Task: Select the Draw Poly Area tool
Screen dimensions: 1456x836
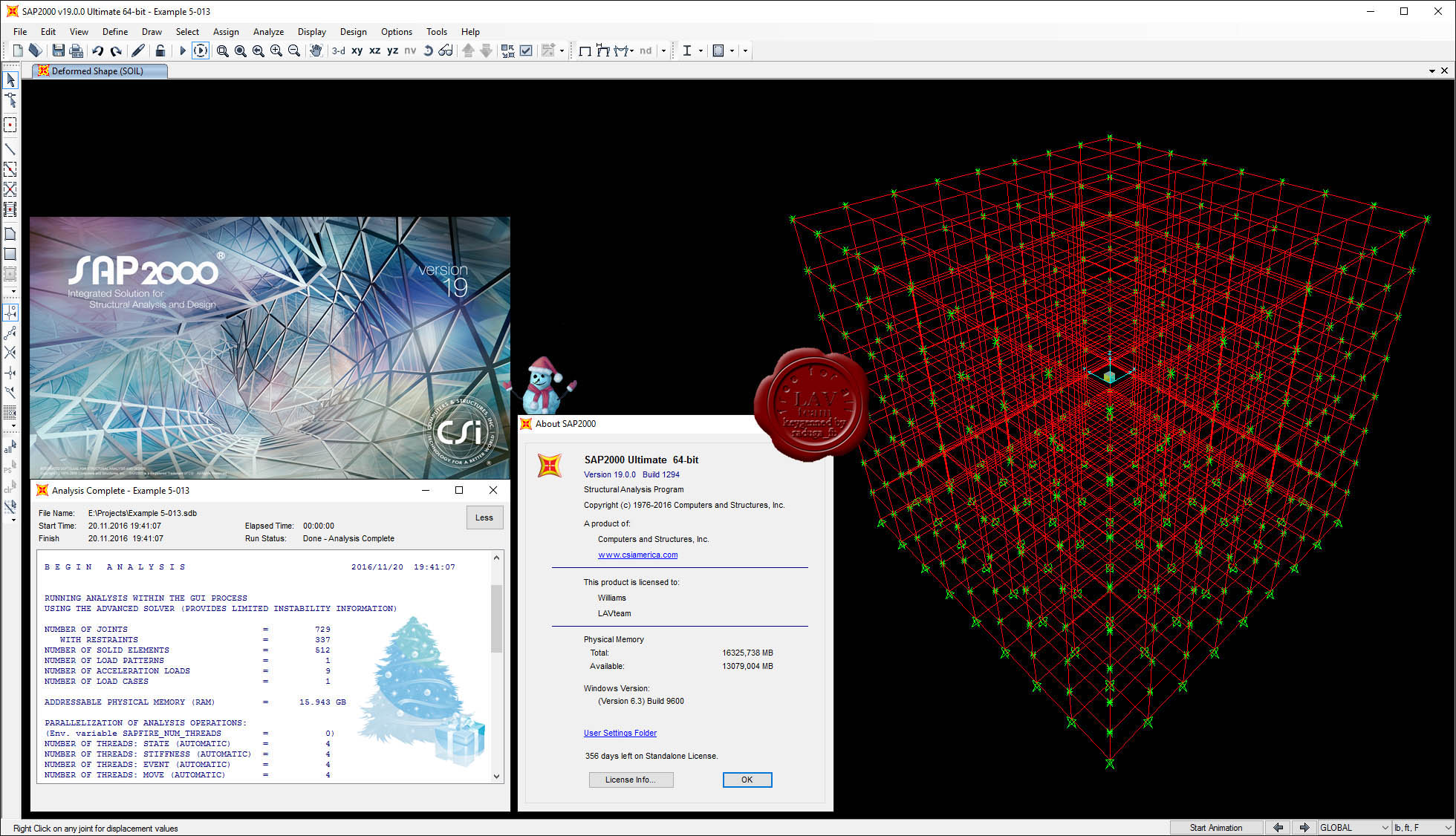Action: [x=10, y=233]
